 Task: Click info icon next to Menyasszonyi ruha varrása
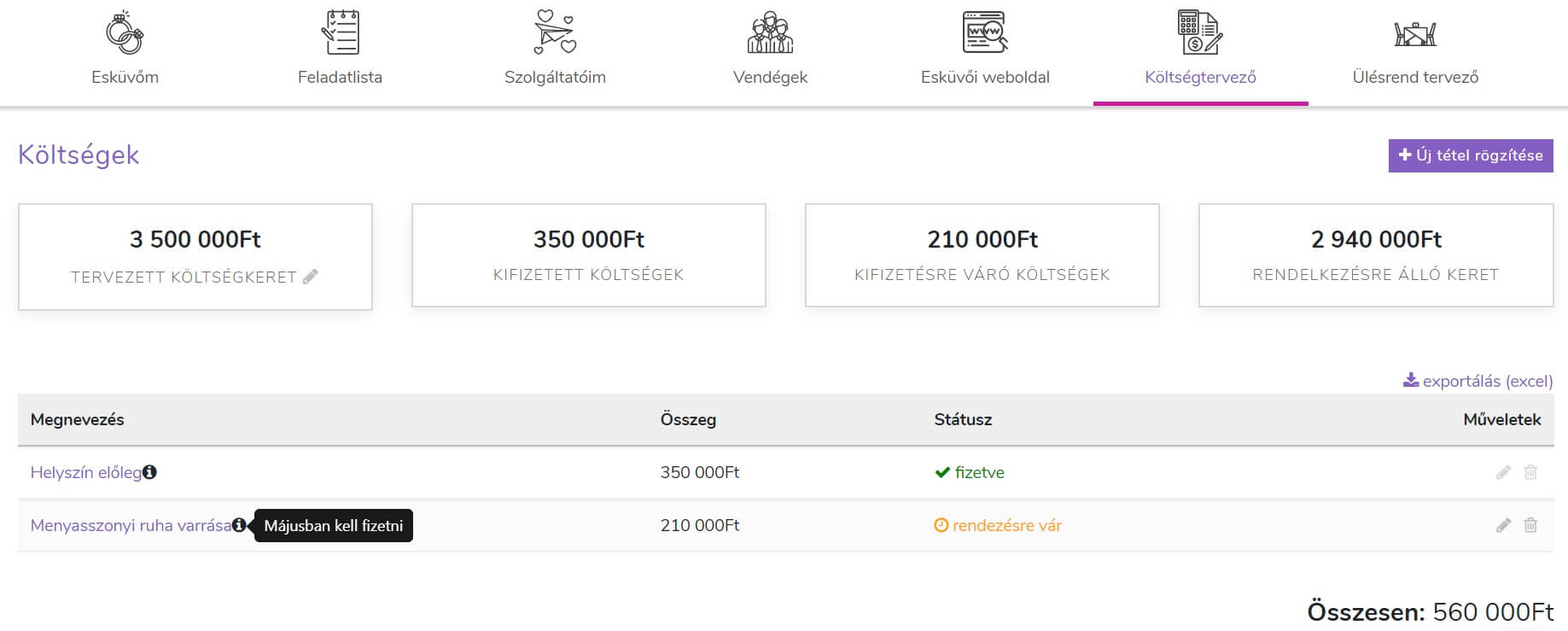click(239, 525)
